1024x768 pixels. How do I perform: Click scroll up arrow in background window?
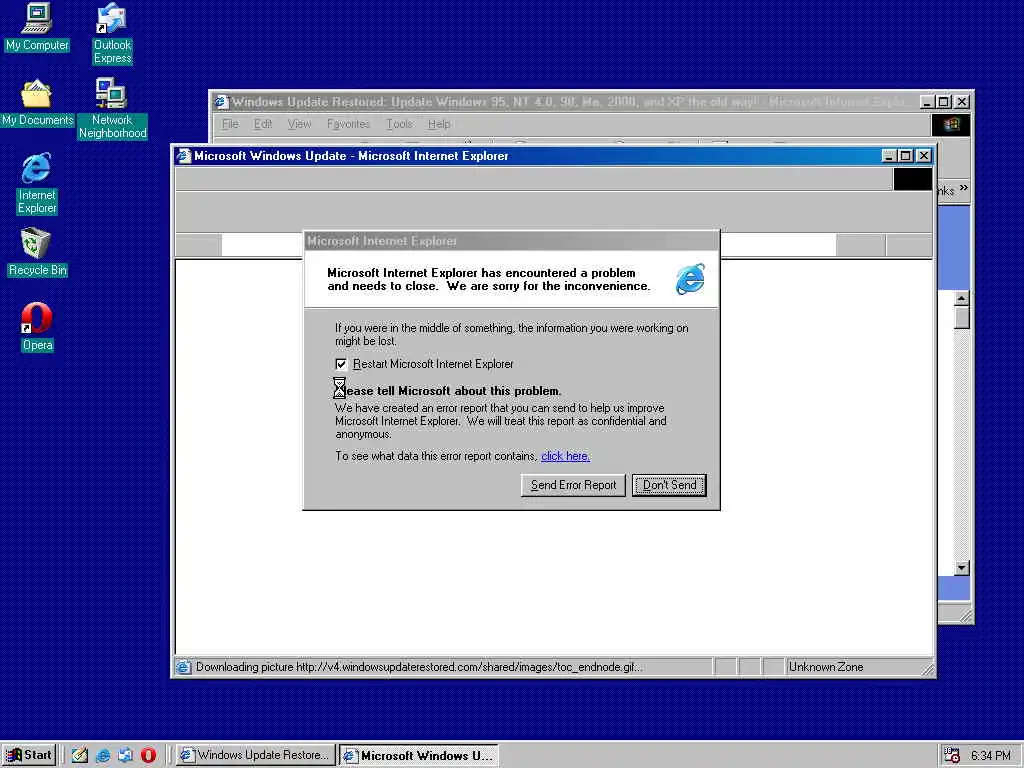coord(961,298)
